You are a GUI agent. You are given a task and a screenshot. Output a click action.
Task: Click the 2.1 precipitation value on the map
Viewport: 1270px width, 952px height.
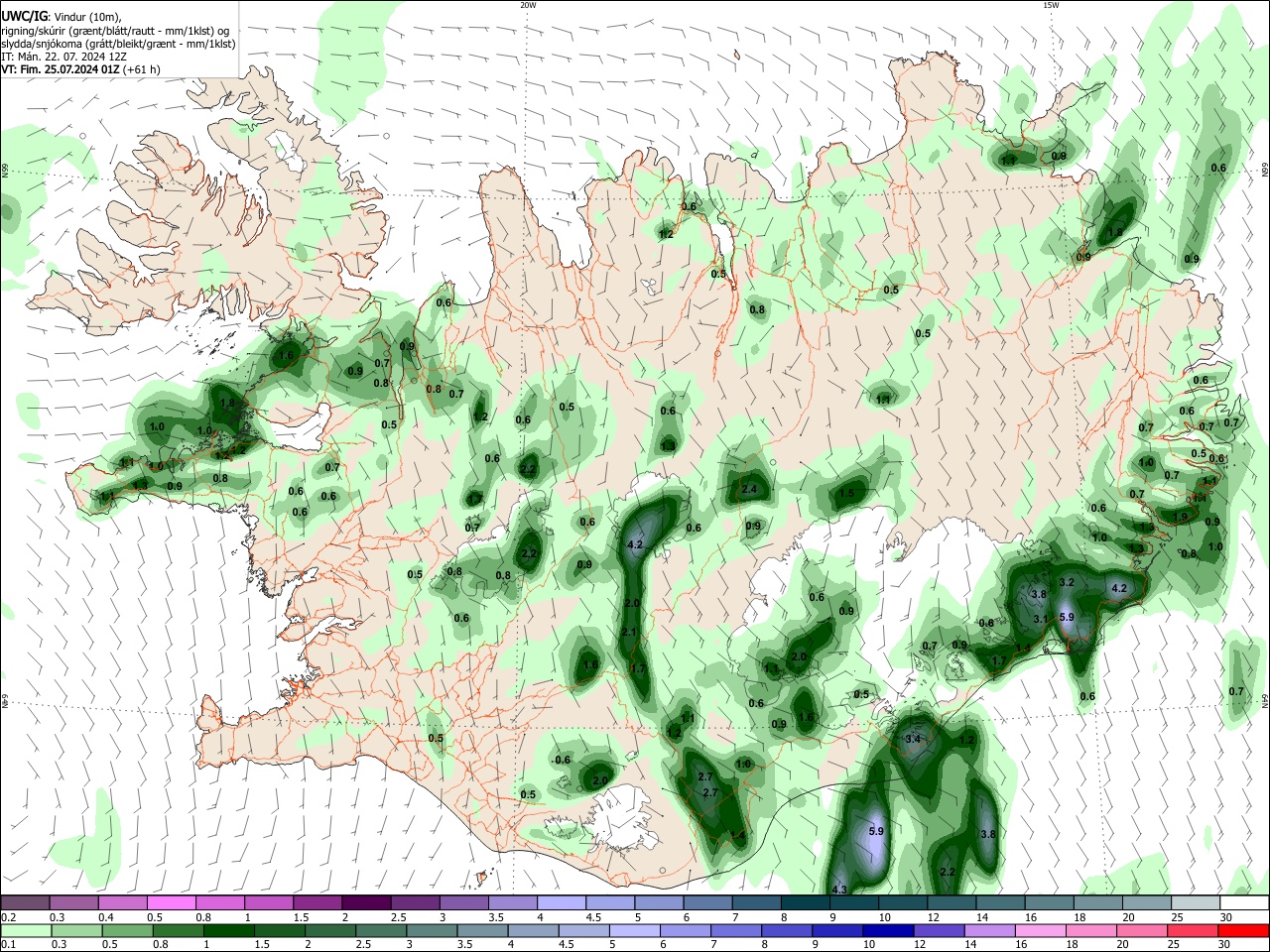click(x=629, y=632)
